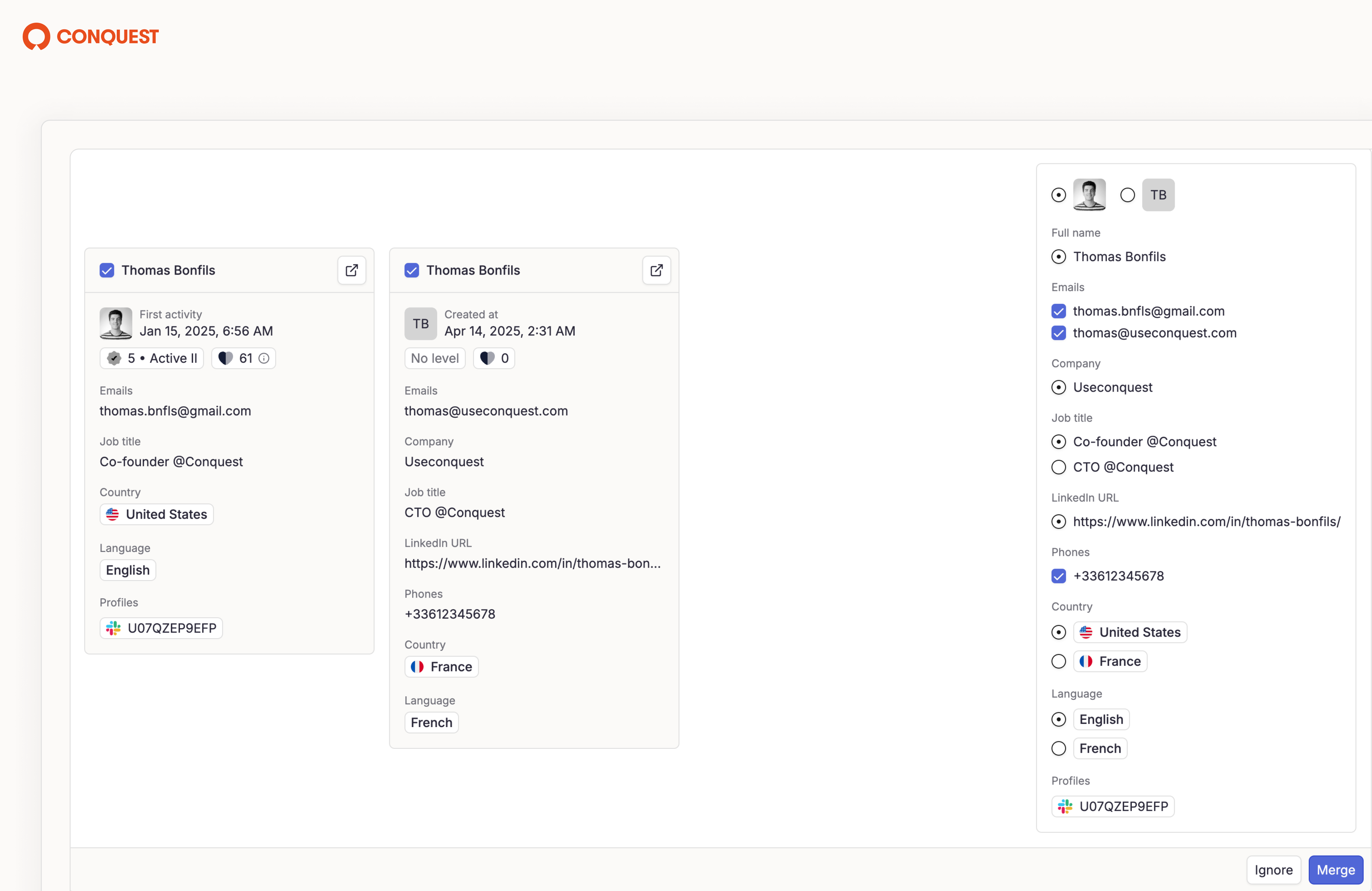Select English language radio
This screenshot has width=1372, height=891.
[1058, 720]
